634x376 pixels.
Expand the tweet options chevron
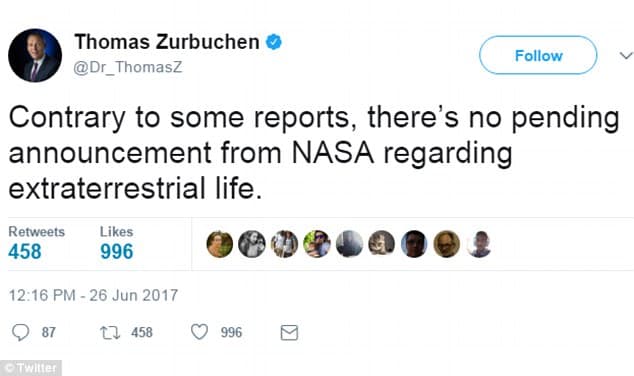click(626, 55)
